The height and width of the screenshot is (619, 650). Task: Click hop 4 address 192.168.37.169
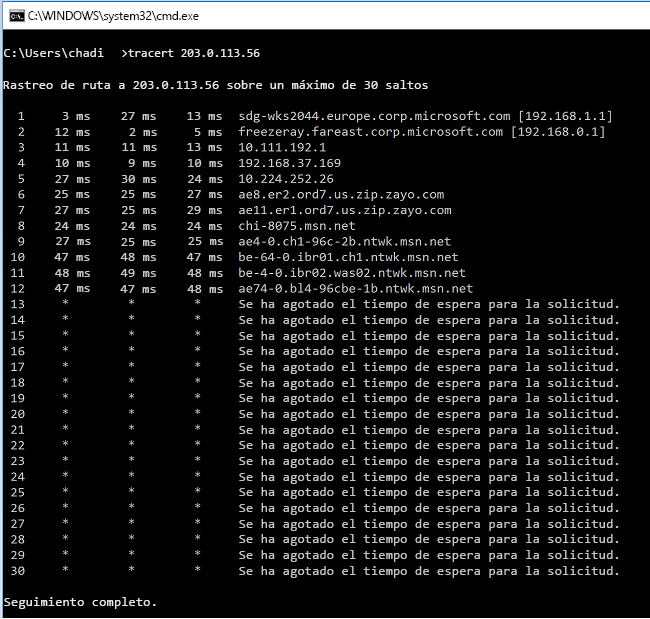point(289,163)
